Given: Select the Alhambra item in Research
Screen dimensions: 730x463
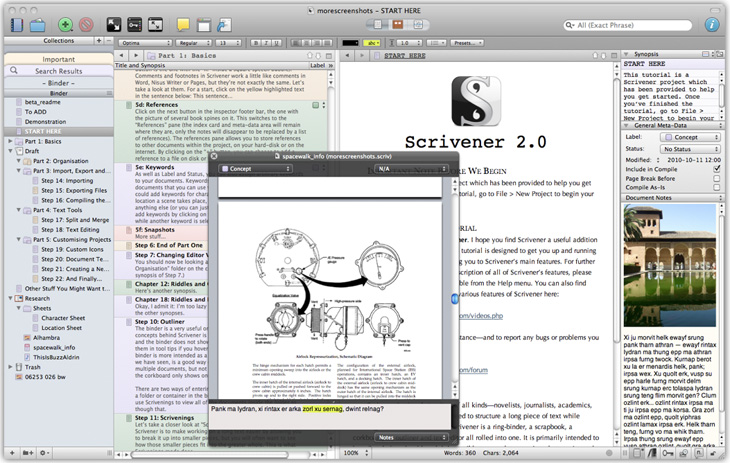Looking at the screenshot, I should [x=48, y=338].
